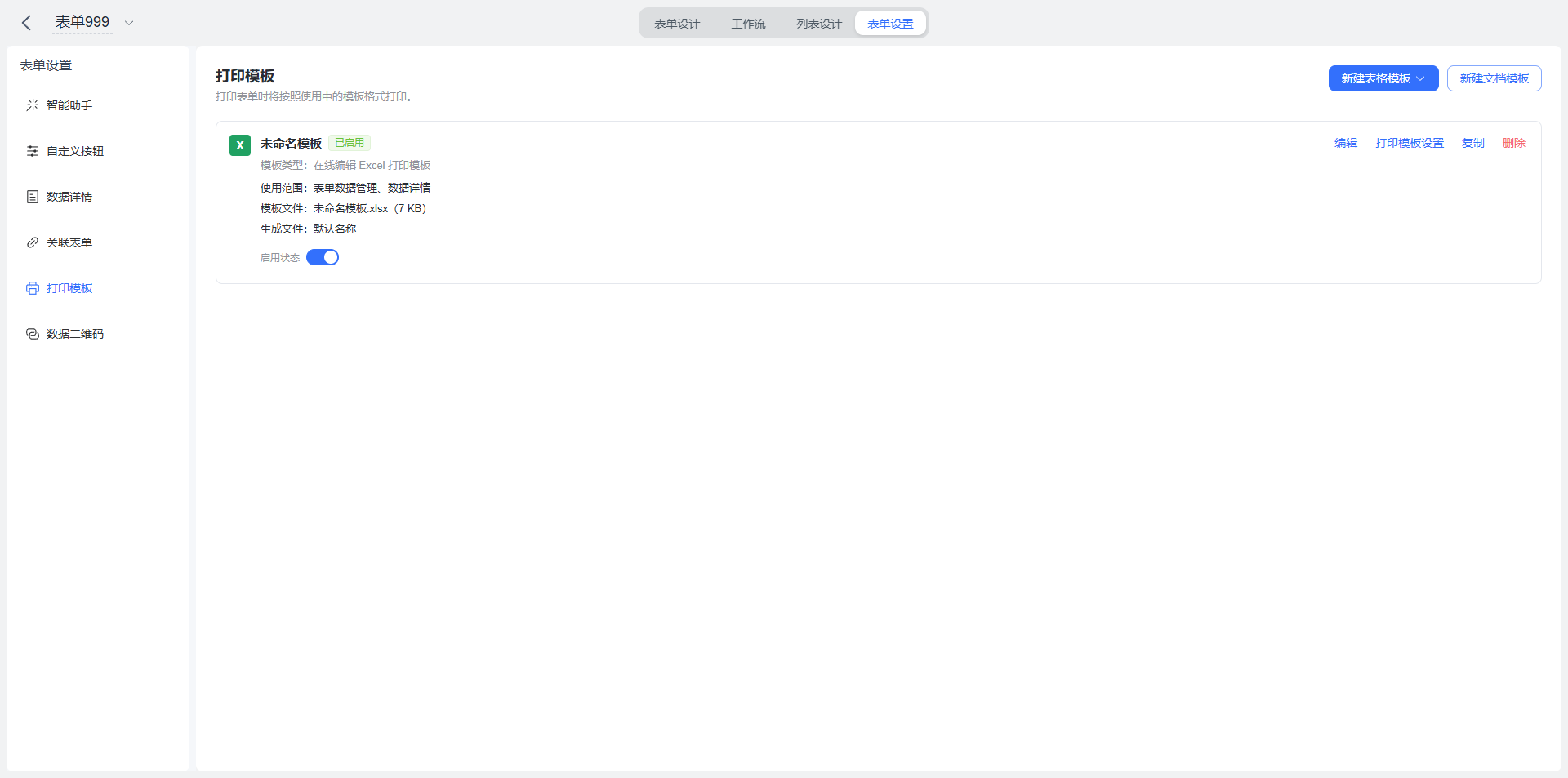
Task: Click 复制 to duplicate the template
Action: [x=1473, y=143]
